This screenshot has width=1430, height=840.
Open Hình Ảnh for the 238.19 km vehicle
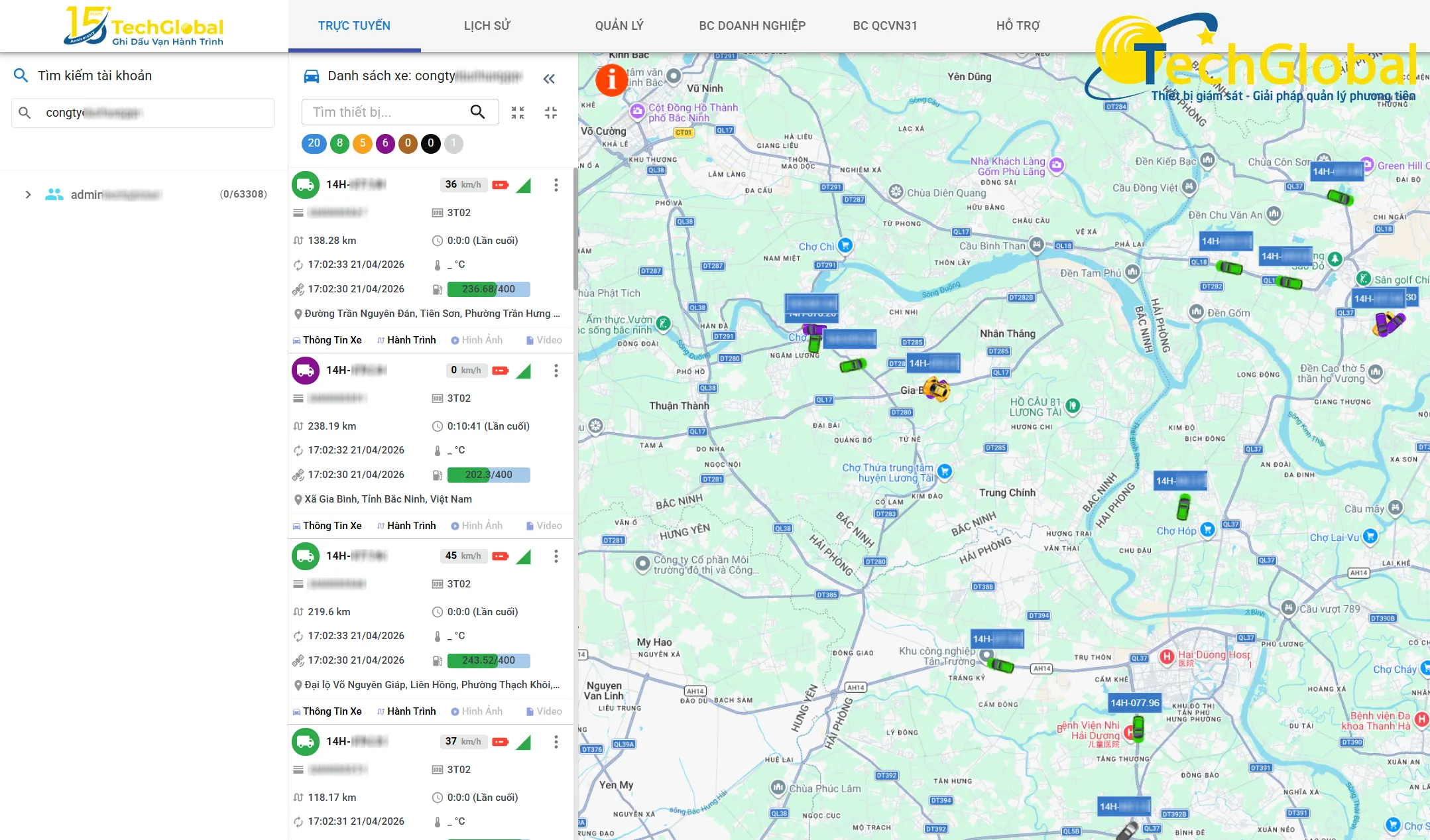click(477, 526)
